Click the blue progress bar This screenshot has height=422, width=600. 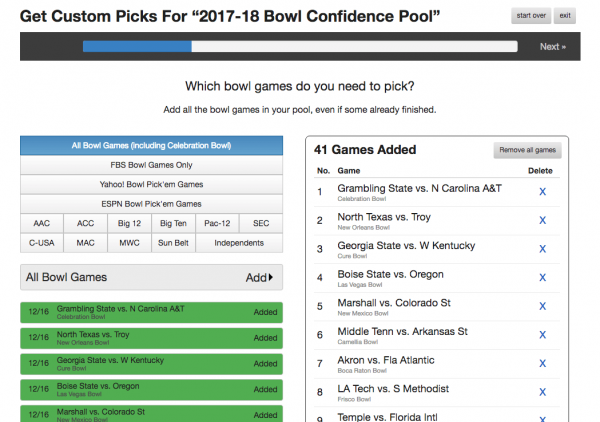pos(137,46)
